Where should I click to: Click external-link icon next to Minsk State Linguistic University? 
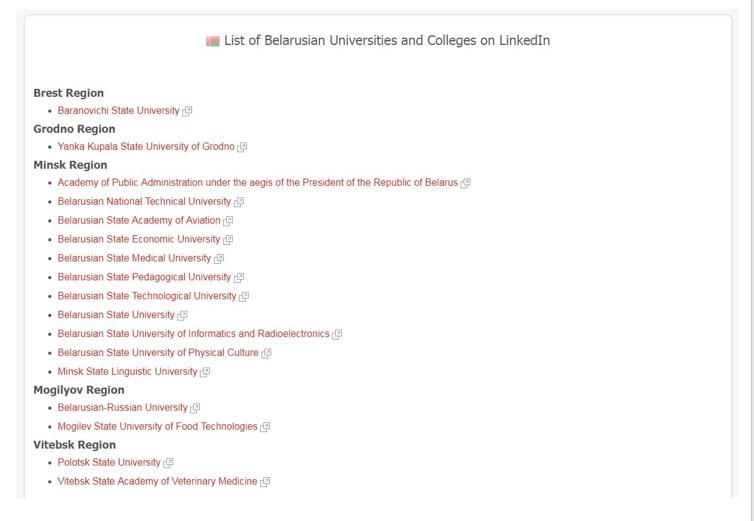pyautogui.click(x=205, y=372)
